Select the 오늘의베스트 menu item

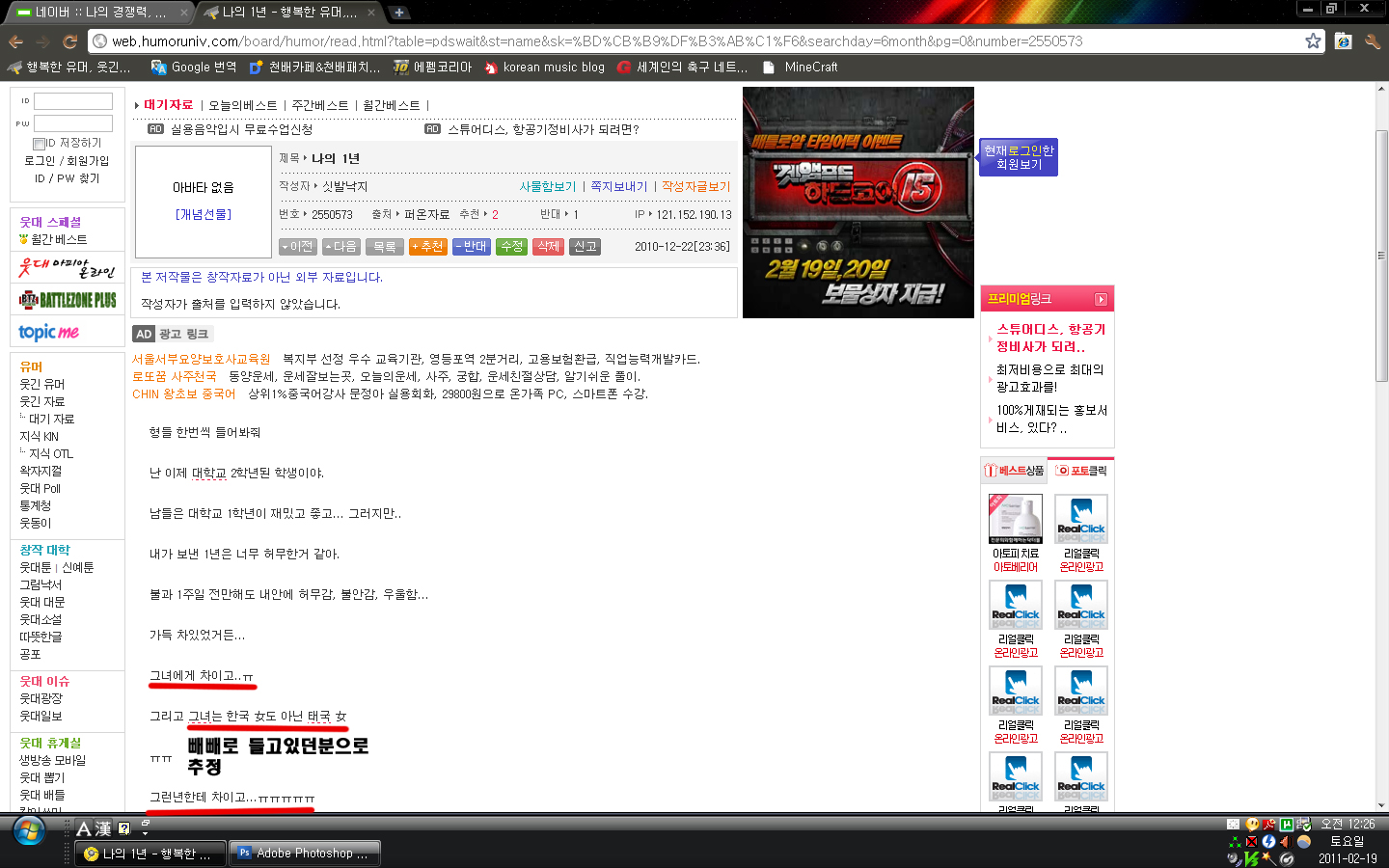242,105
